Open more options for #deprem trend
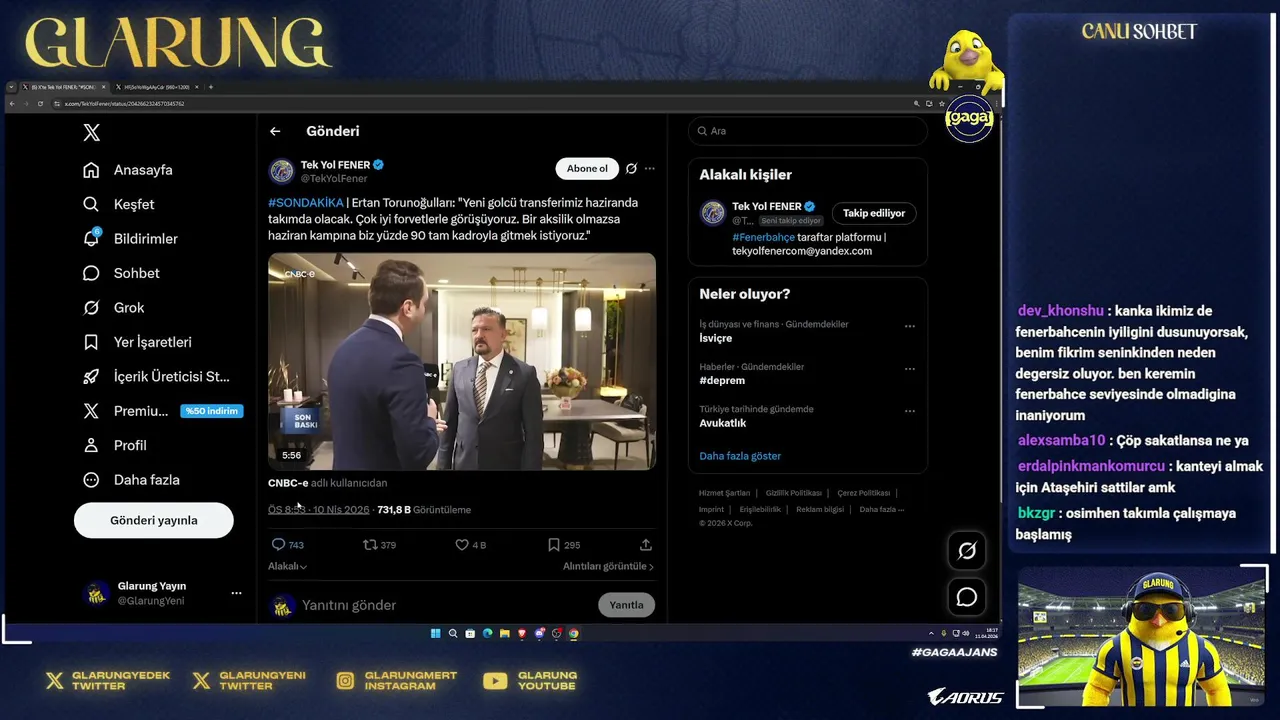The image size is (1280, 720). pyautogui.click(x=910, y=369)
